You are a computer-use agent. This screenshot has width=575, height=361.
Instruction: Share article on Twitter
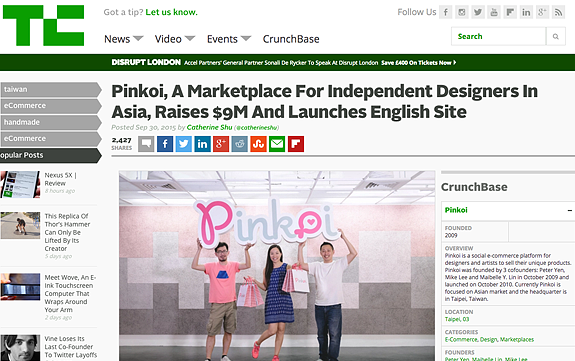coord(184,144)
